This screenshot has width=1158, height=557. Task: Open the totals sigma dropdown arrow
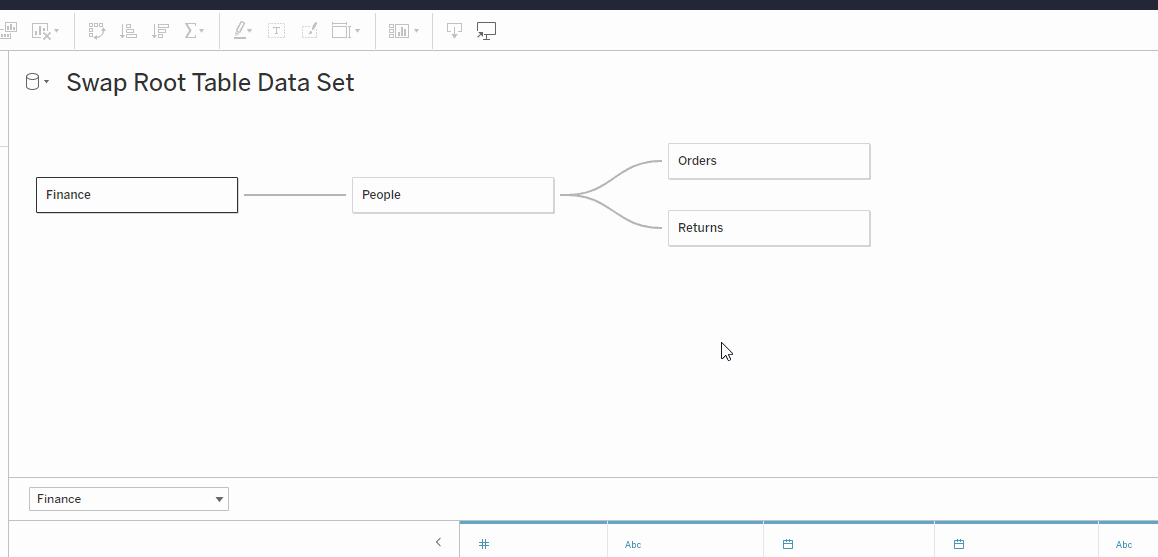click(x=202, y=31)
